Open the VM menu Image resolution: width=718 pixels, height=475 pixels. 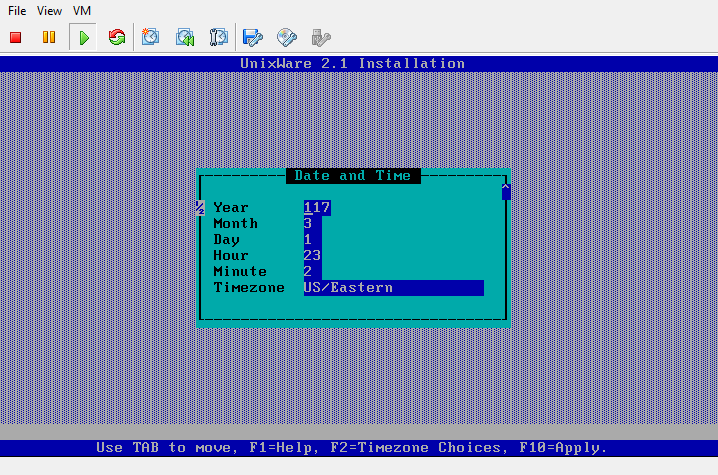82,11
